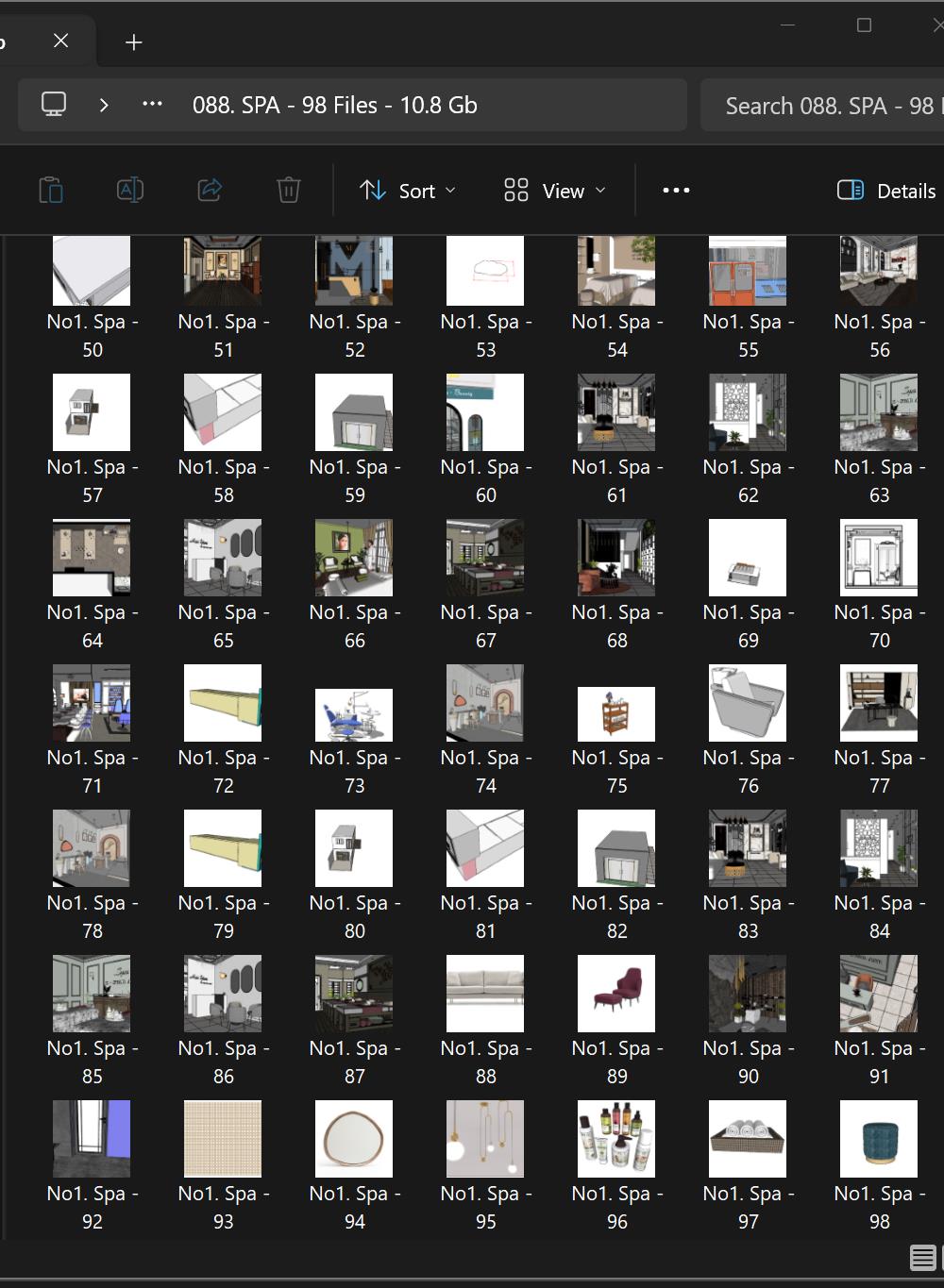
Task: Select texture file No1. Spa - 93
Action: click(223, 1167)
